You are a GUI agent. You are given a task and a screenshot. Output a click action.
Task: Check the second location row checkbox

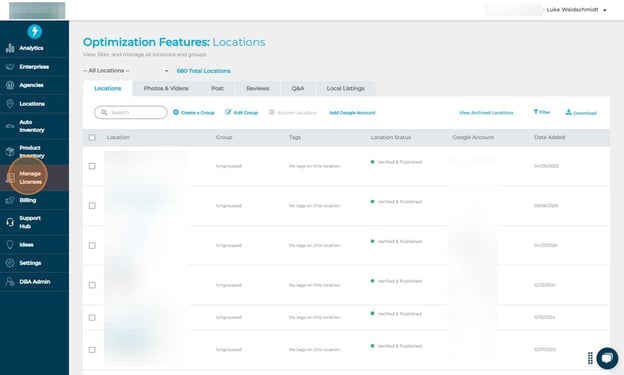click(x=92, y=206)
